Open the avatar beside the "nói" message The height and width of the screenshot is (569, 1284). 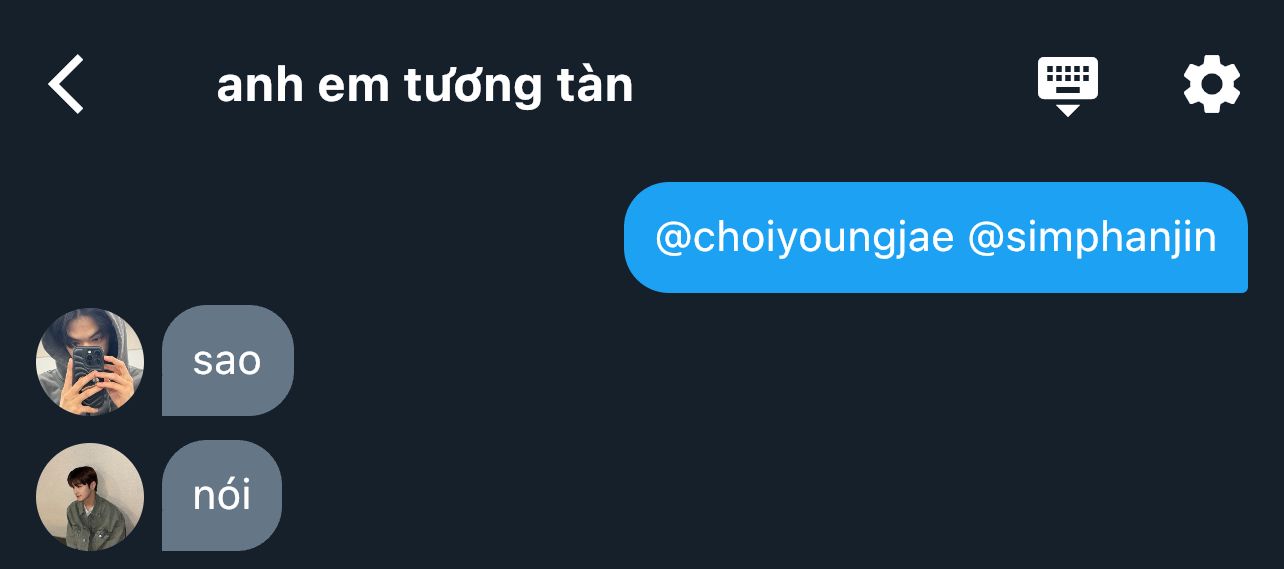click(x=90, y=496)
